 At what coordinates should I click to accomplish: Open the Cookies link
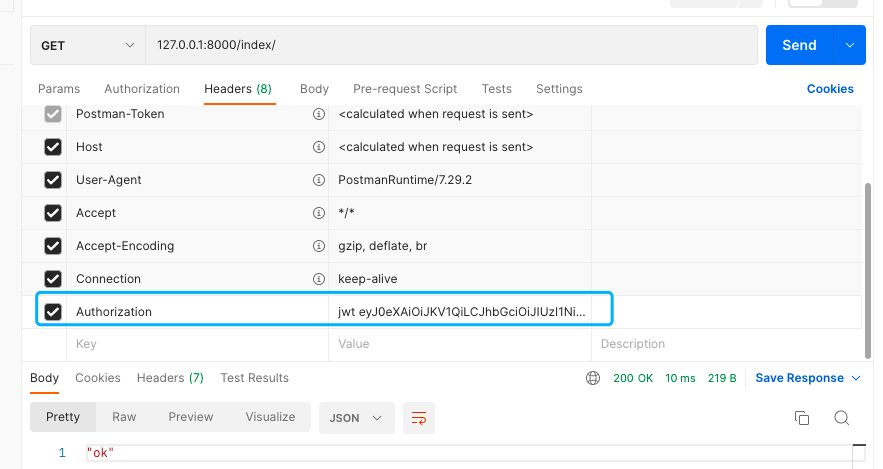pos(830,89)
